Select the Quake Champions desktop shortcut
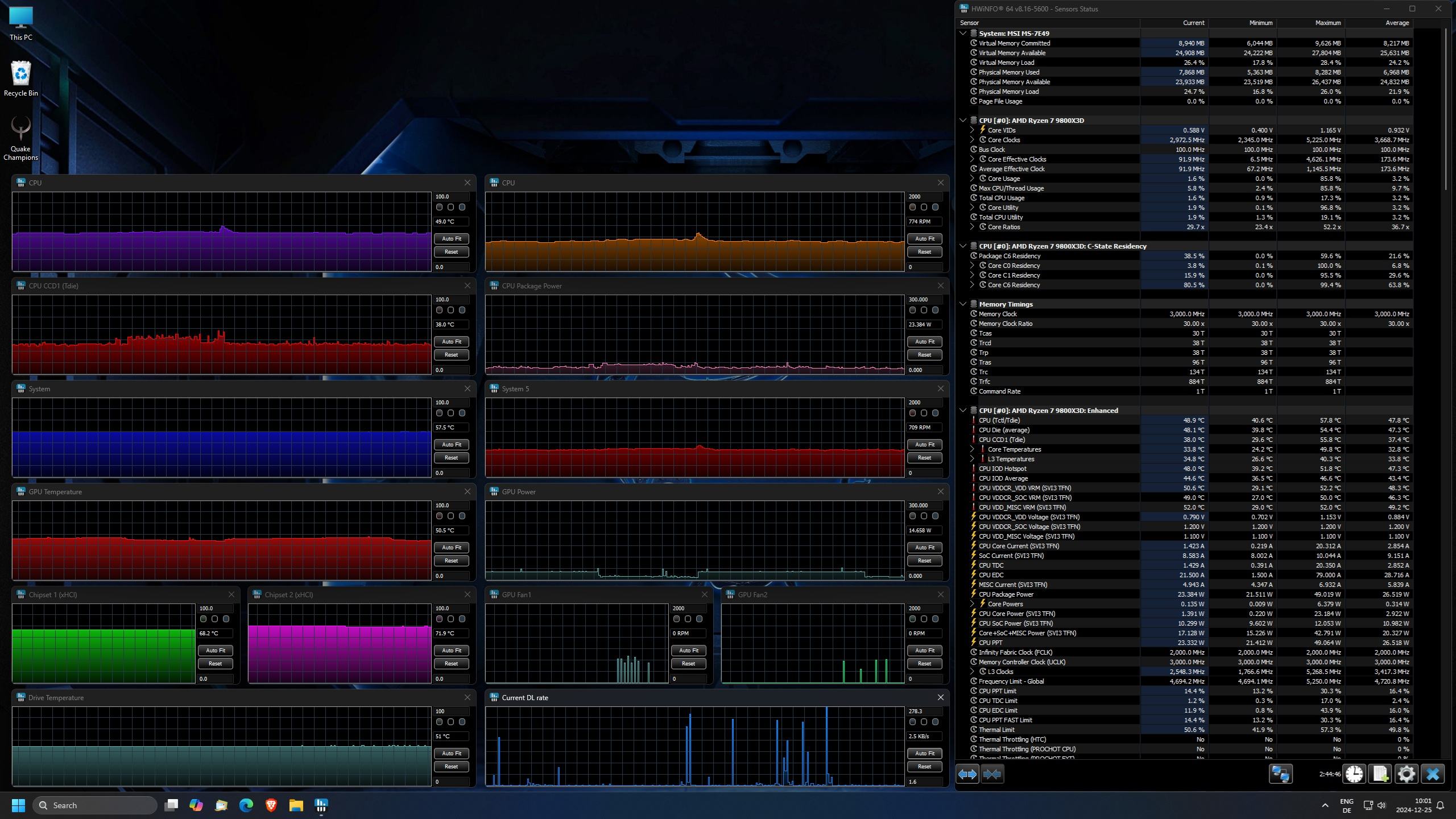 (21, 138)
